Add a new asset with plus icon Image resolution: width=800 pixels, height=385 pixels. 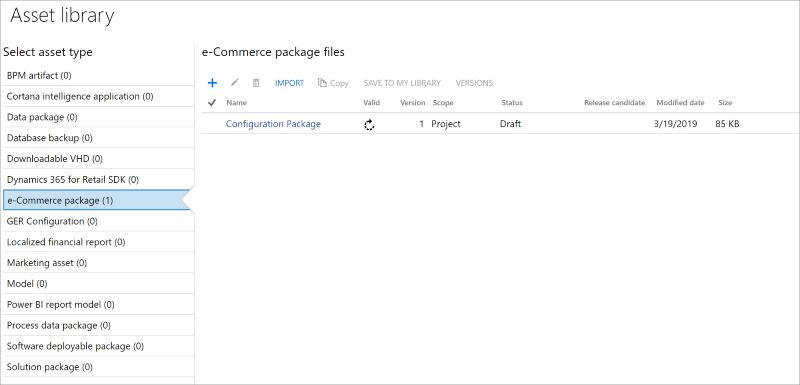tap(212, 83)
